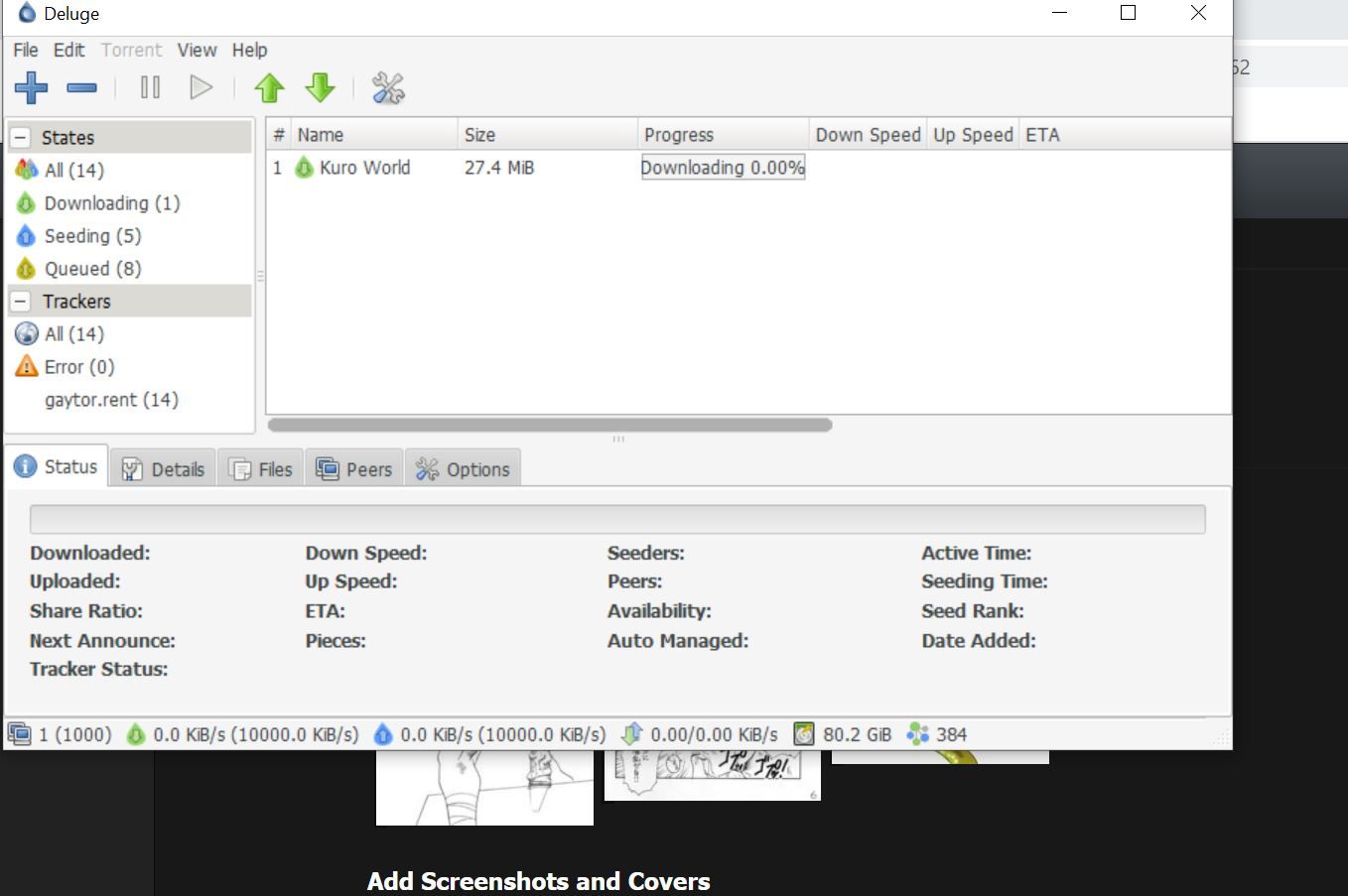Viewport: 1348px width, 896px height.
Task: Filter by Seeding (5) torrents
Action: (x=91, y=236)
